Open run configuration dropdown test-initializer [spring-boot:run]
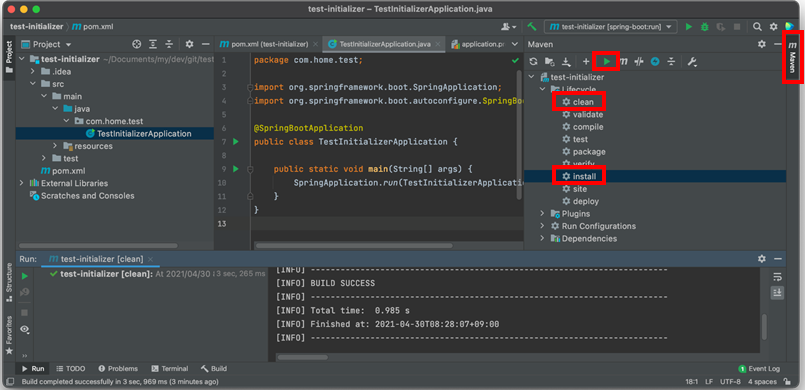 coord(611,26)
